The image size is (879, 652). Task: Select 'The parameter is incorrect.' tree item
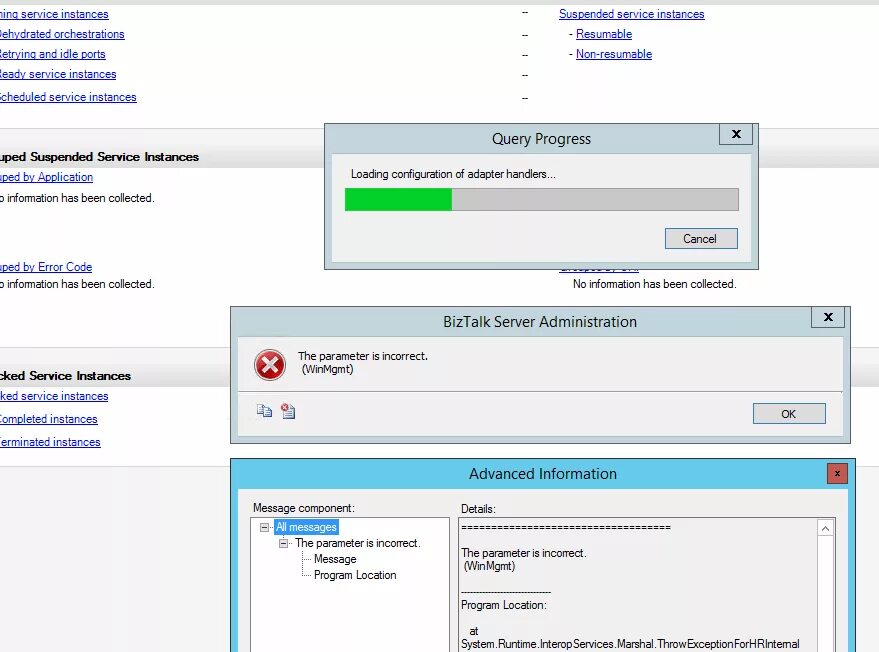[358, 543]
